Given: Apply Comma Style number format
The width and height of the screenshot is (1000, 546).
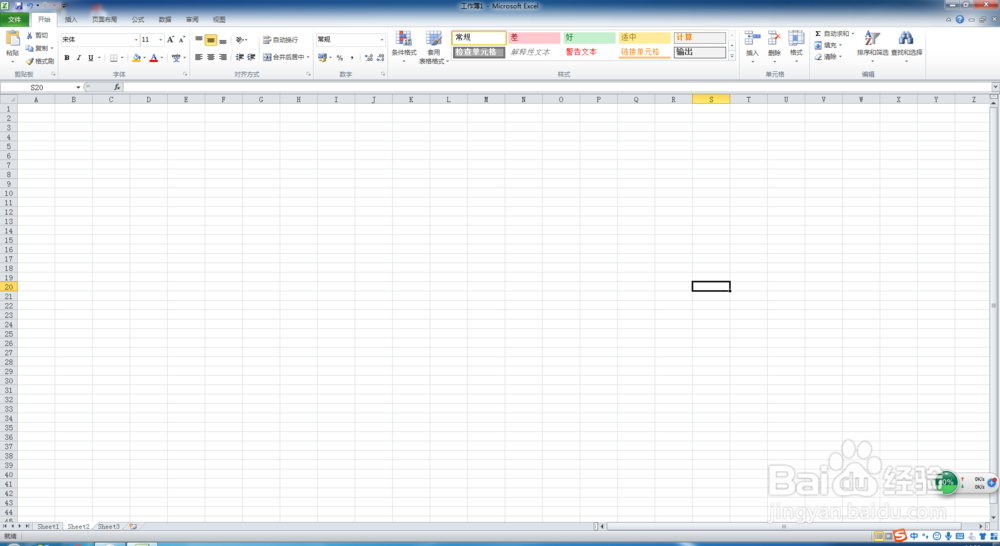Looking at the screenshot, I should (x=352, y=58).
